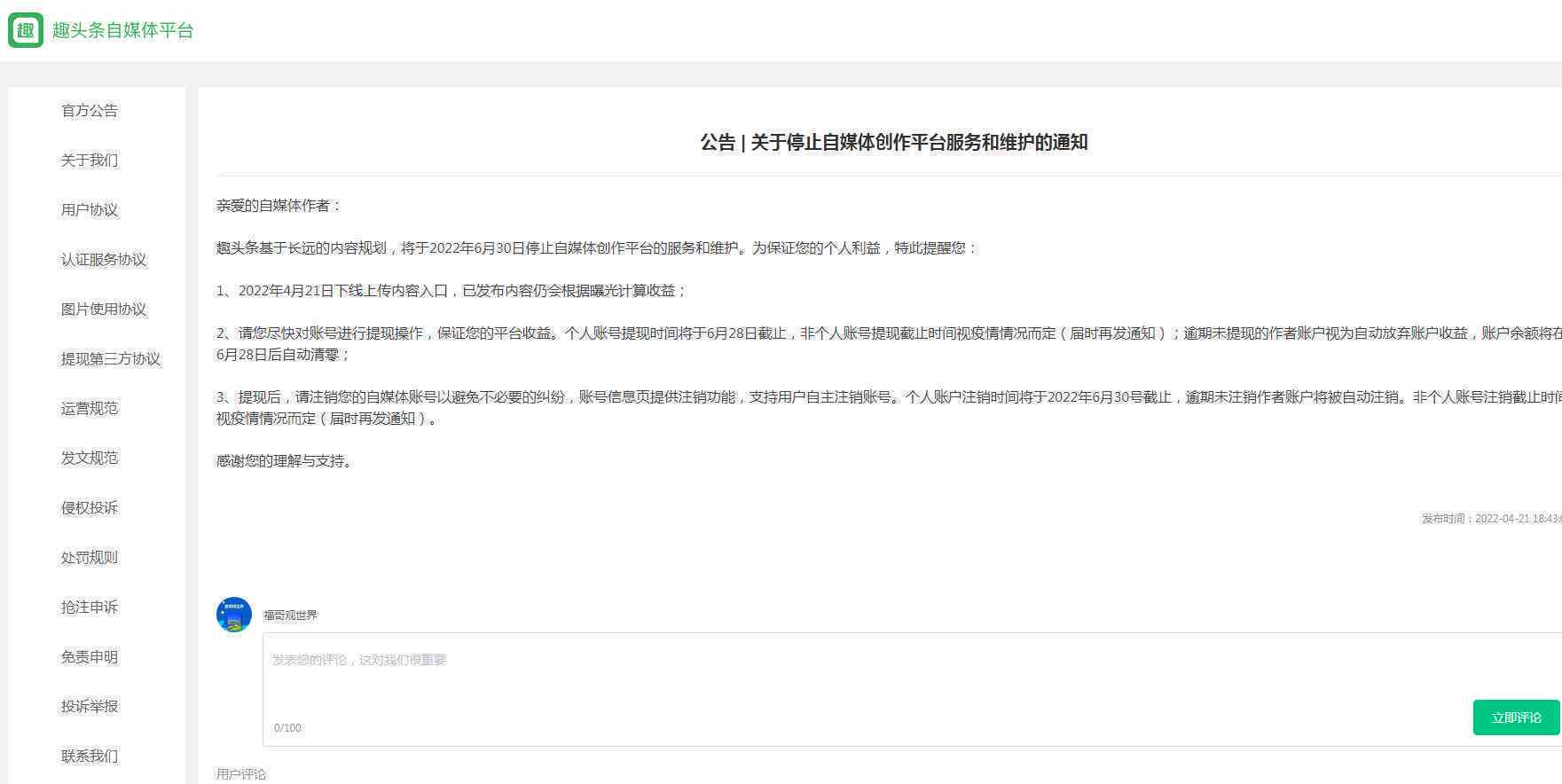The image size is (1562, 784).
Task: Select 抢注申诉 sidebar item
Action: 90,608
